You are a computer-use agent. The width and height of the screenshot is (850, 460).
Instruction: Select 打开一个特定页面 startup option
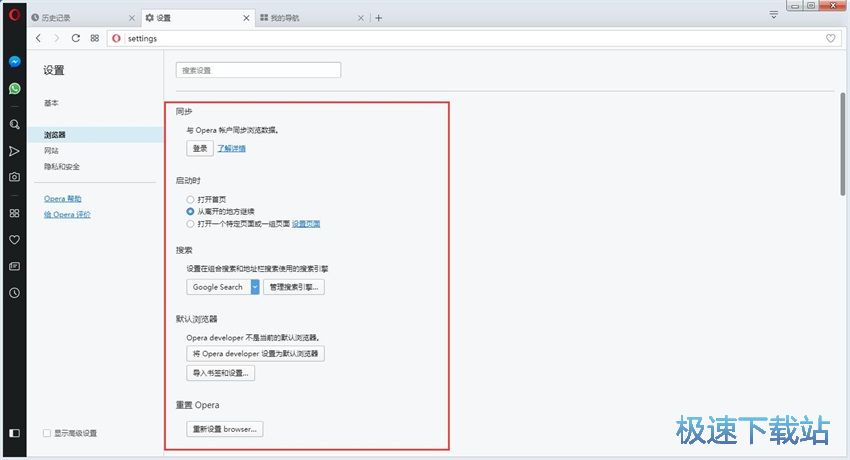tap(190, 224)
